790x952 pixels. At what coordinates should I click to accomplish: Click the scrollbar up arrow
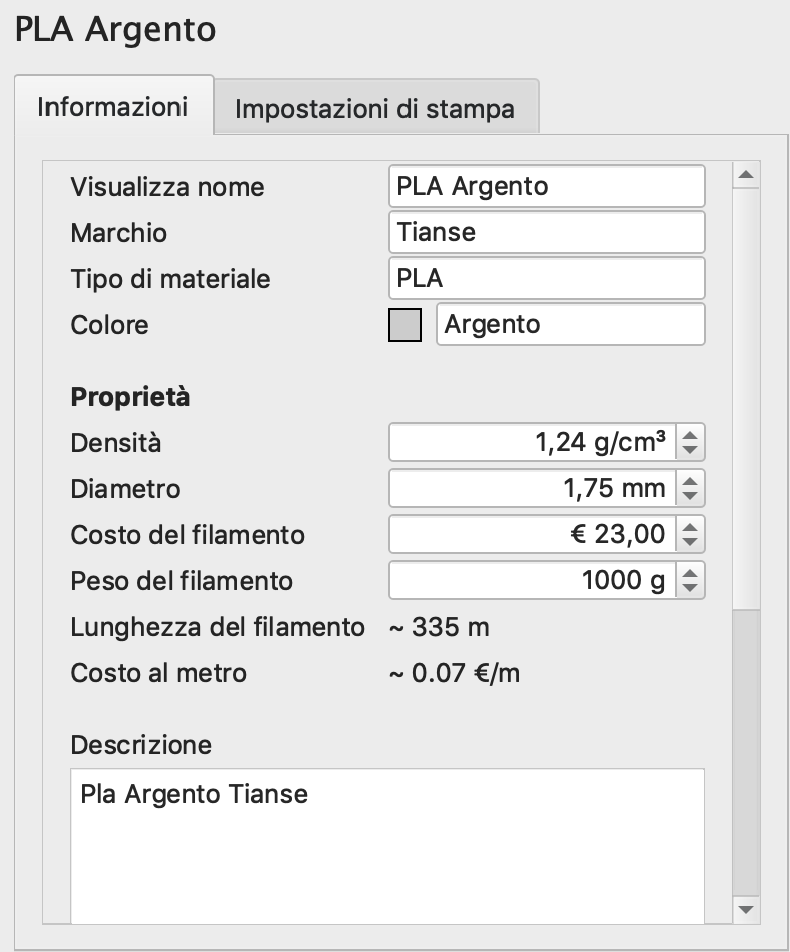pos(745,176)
